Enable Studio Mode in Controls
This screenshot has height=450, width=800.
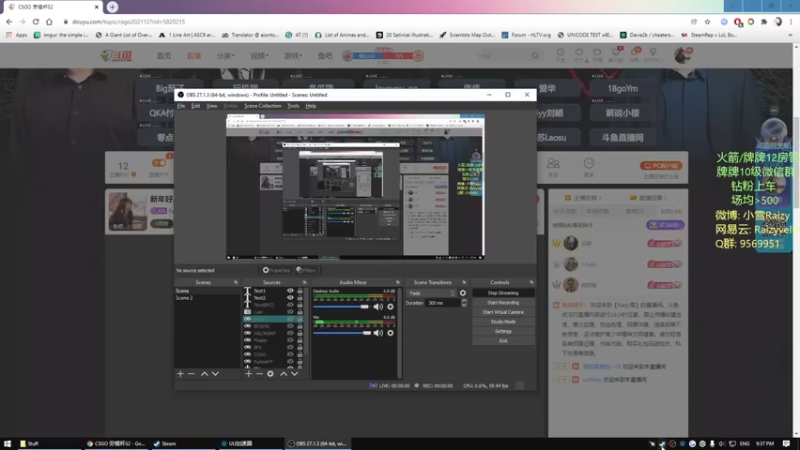(x=503, y=322)
